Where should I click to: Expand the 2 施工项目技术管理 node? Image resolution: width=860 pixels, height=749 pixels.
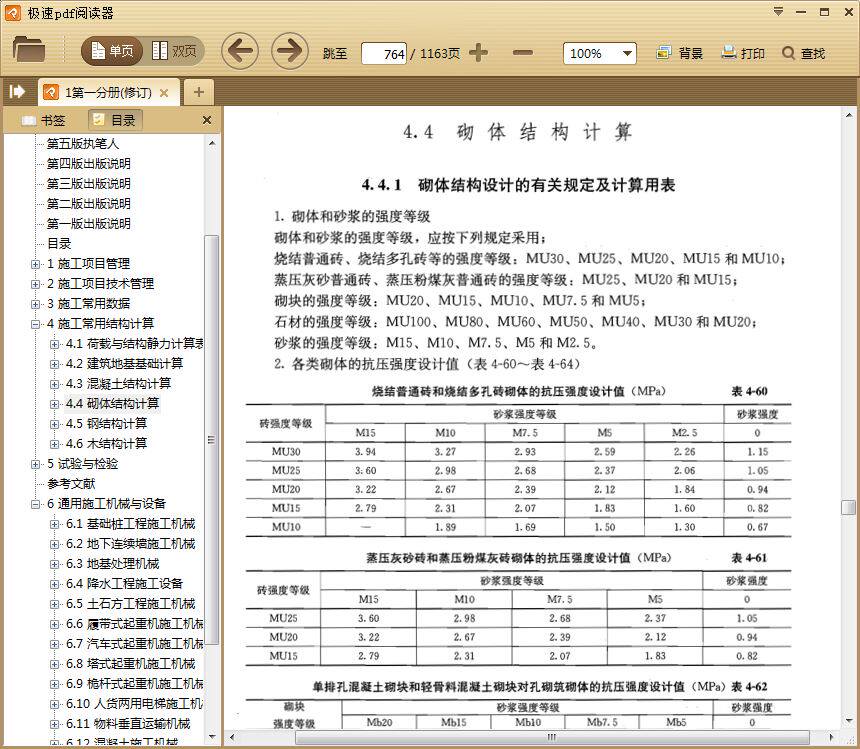[36, 284]
